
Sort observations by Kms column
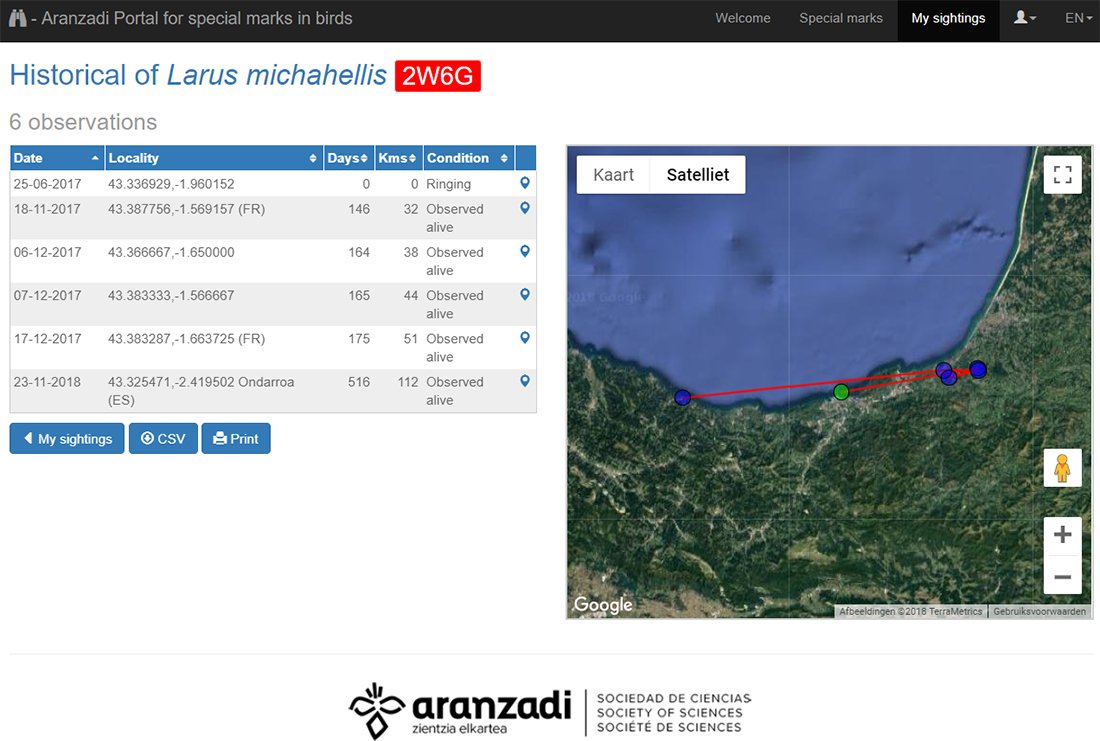pyautogui.click(x=398, y=158)
